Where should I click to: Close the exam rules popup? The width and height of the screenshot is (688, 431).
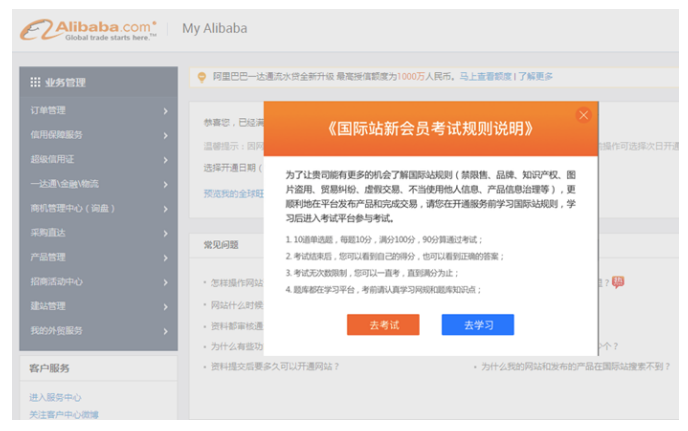click(x=584, y=115)
